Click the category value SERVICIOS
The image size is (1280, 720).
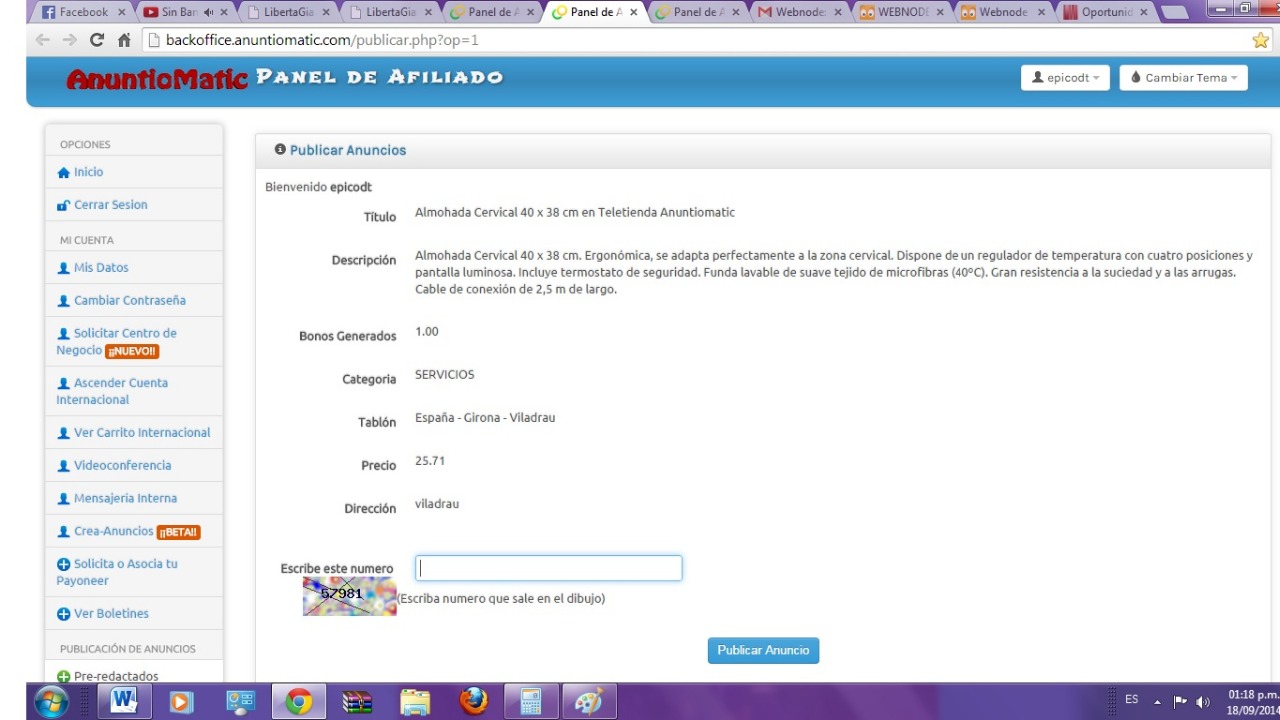(445, 375)
